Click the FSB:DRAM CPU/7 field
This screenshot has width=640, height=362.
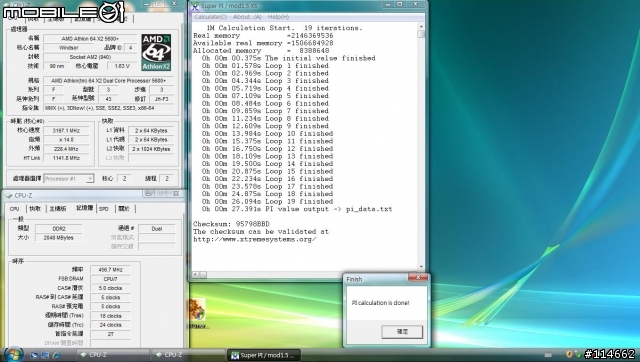[x=111, y=279]
